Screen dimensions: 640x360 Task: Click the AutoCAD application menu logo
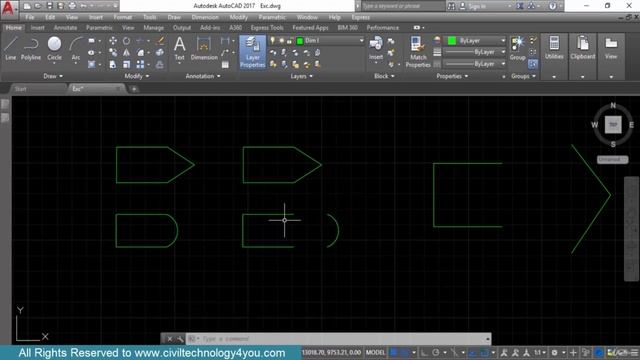8,8
